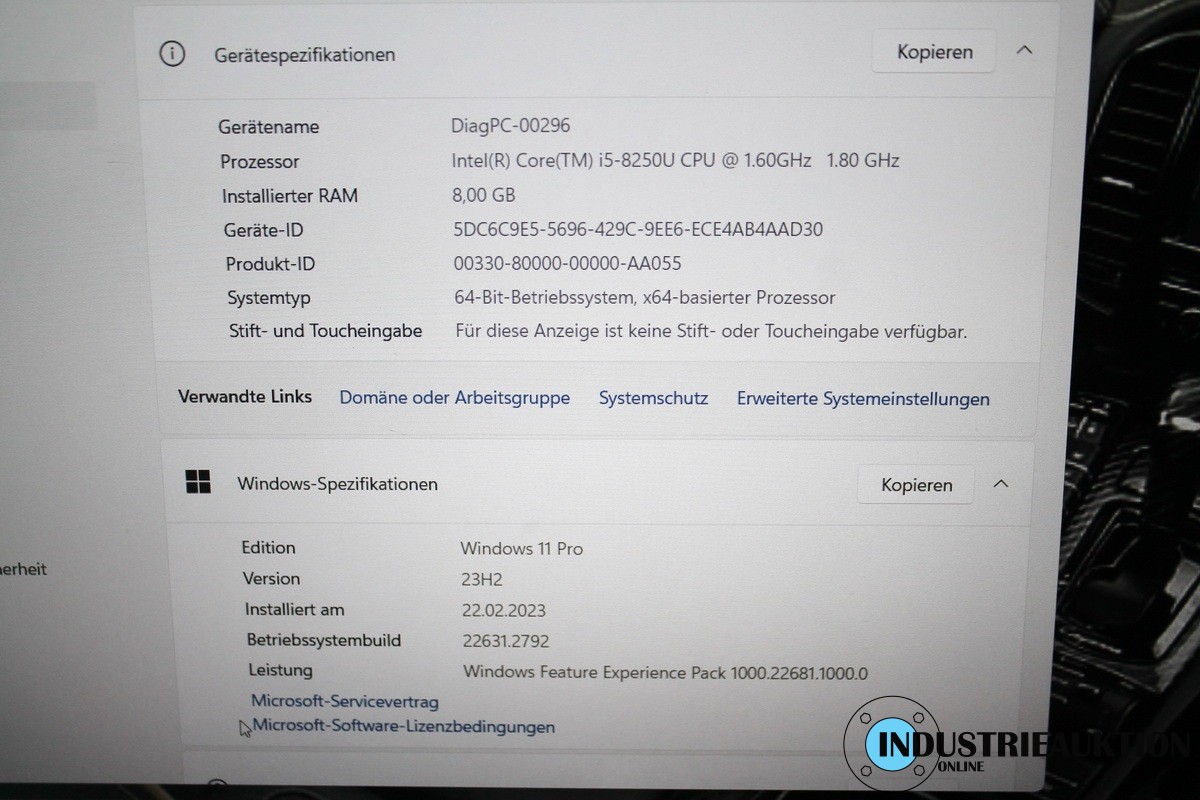This screenshot has height=800, width=1200.
Task: Click the Leistung label
Action: 281,670
